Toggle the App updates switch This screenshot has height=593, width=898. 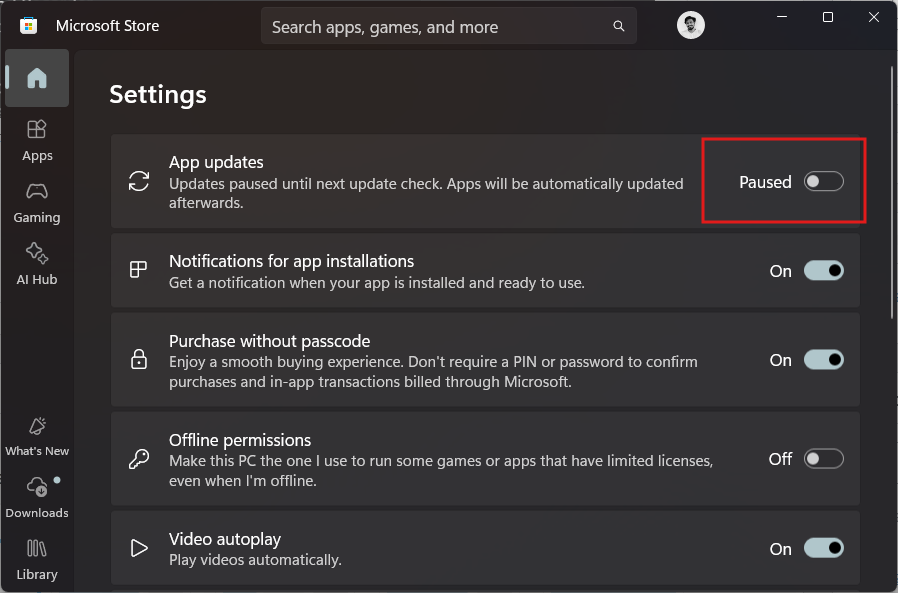pos(824,181)
